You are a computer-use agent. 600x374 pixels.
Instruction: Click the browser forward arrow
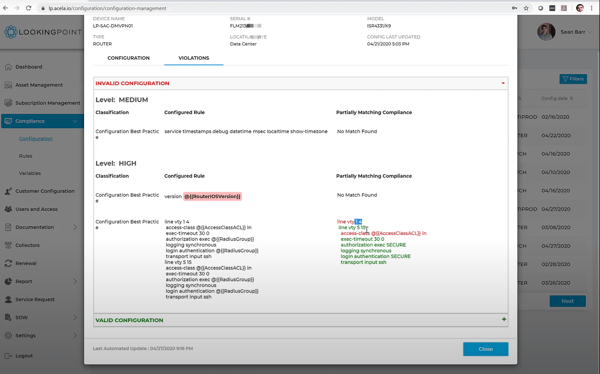coord(17,8)
